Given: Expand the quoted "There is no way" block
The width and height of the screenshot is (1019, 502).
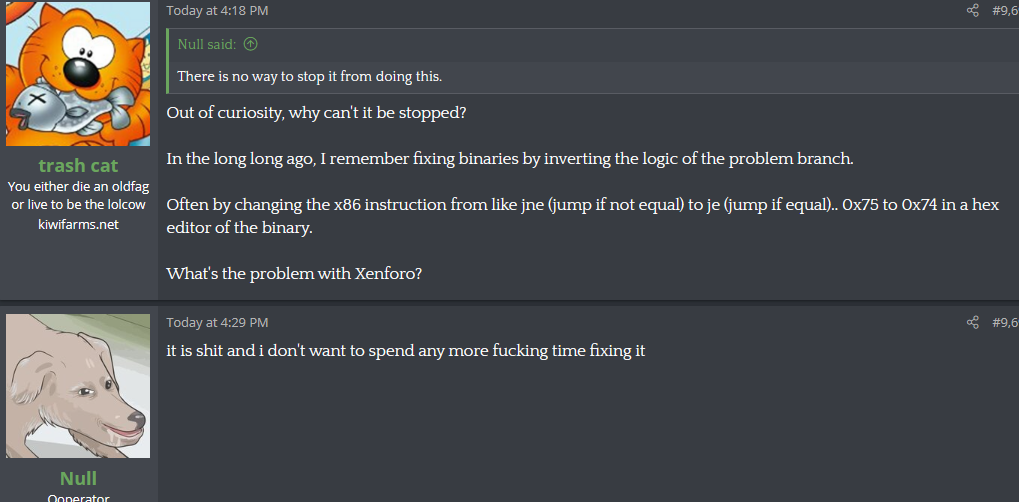Looking at the screenshot, I should 309,77.
